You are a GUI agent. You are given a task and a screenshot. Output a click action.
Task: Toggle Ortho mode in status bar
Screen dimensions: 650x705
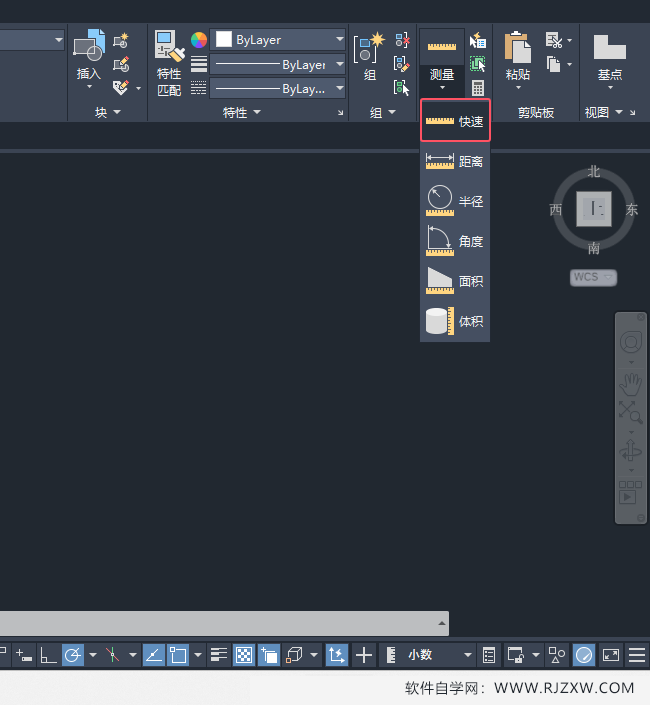[x=48, y=655]
